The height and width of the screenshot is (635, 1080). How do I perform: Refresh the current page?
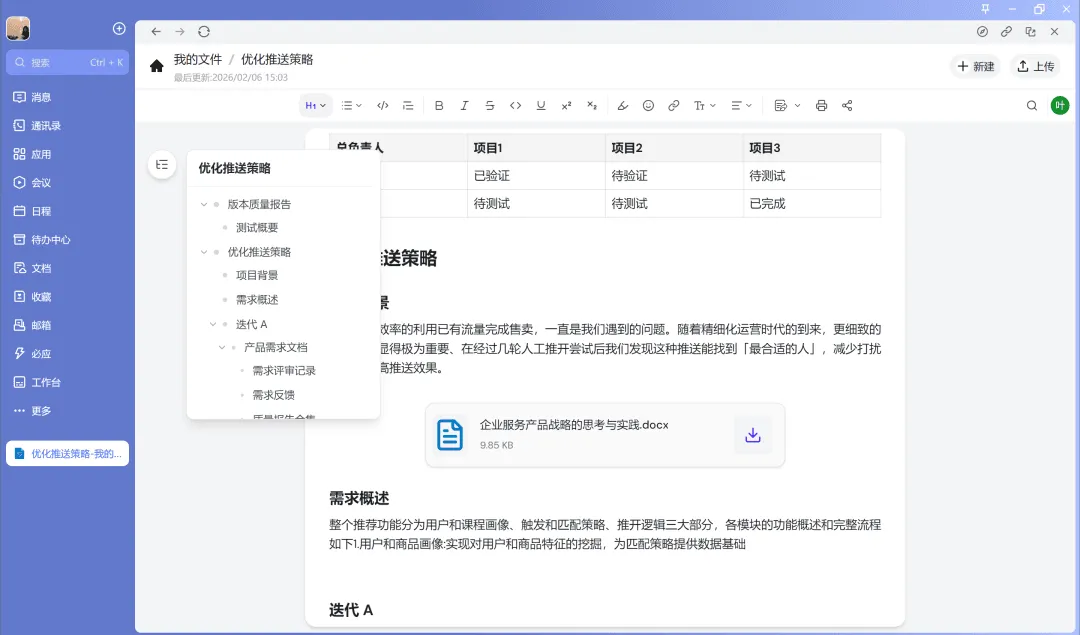click(x=204, y=32)
